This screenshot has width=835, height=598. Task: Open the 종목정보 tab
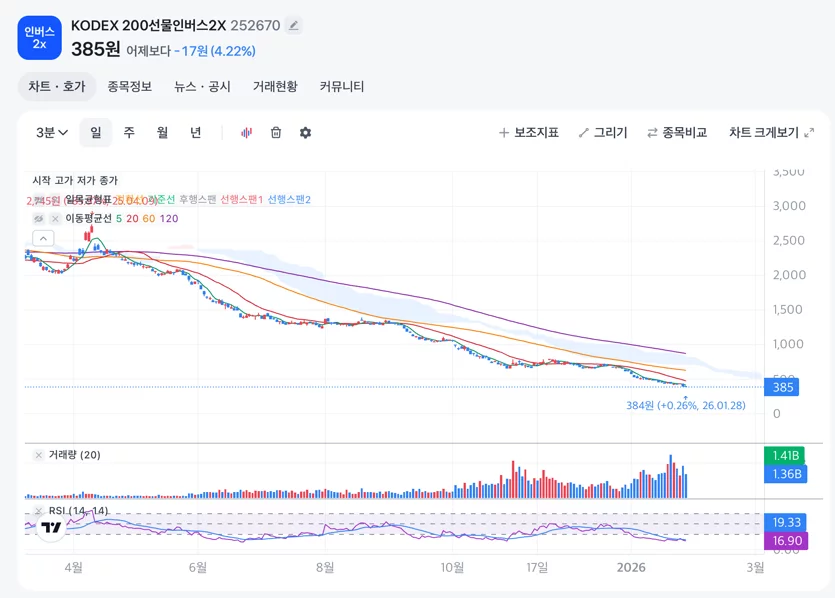coord(129,86)
